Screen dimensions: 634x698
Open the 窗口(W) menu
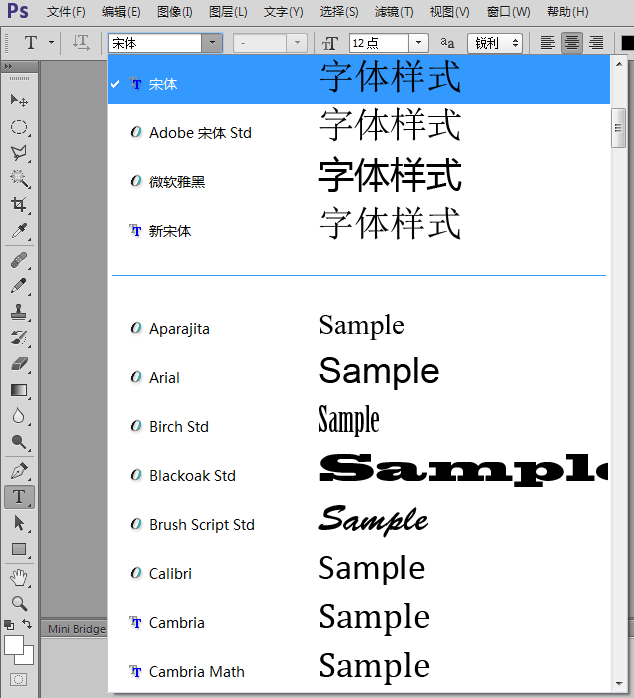click(x=508, y=12)
